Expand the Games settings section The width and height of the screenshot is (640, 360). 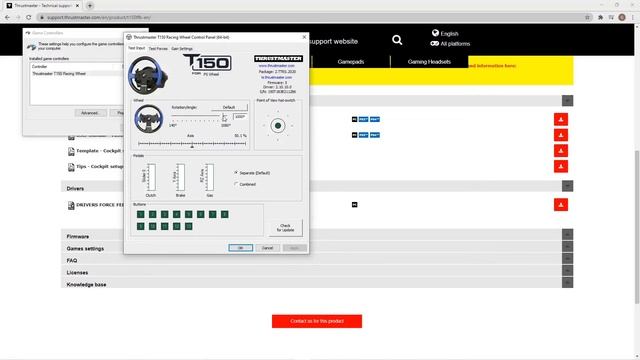click(567, 247)
